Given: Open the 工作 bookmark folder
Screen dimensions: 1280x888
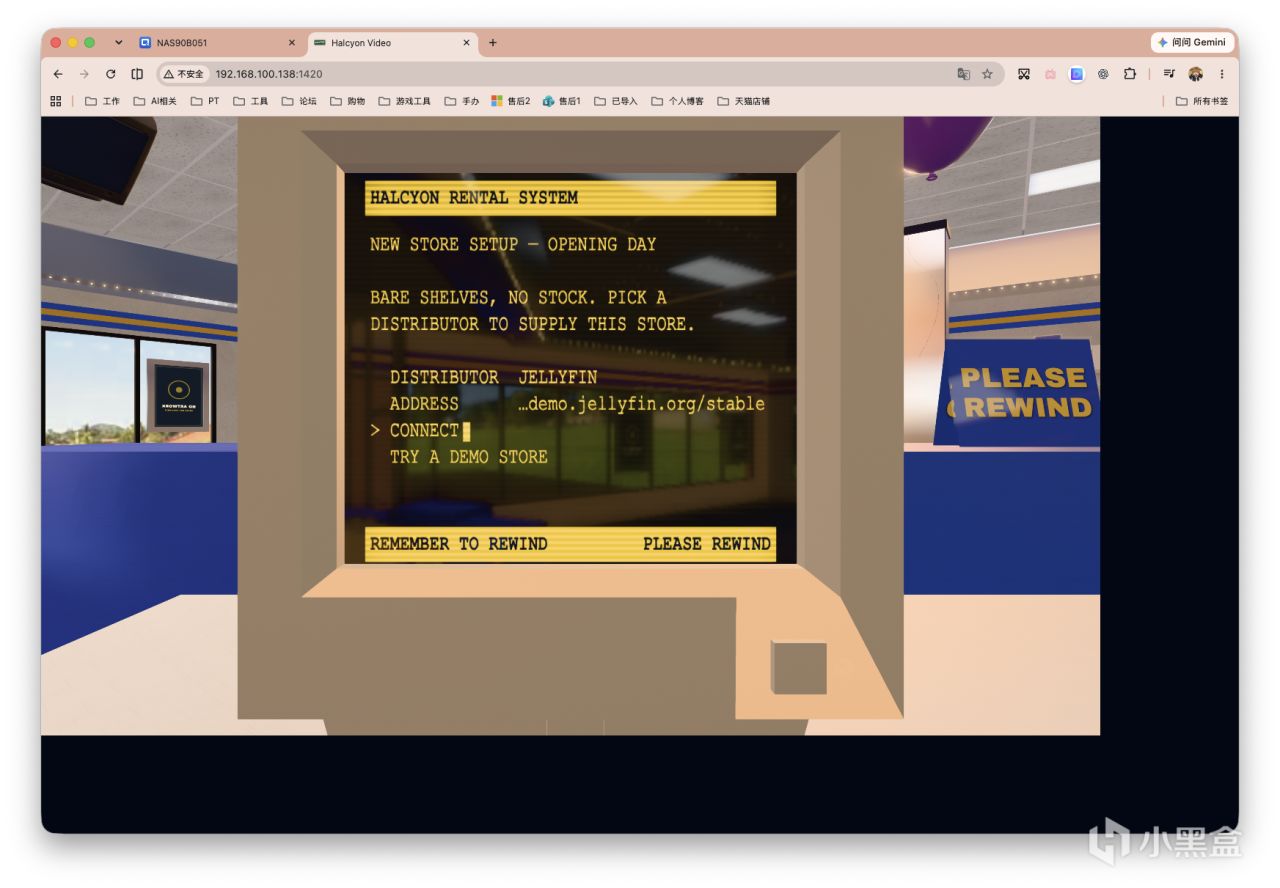Looking at the screenshot, I should (103, 101).
